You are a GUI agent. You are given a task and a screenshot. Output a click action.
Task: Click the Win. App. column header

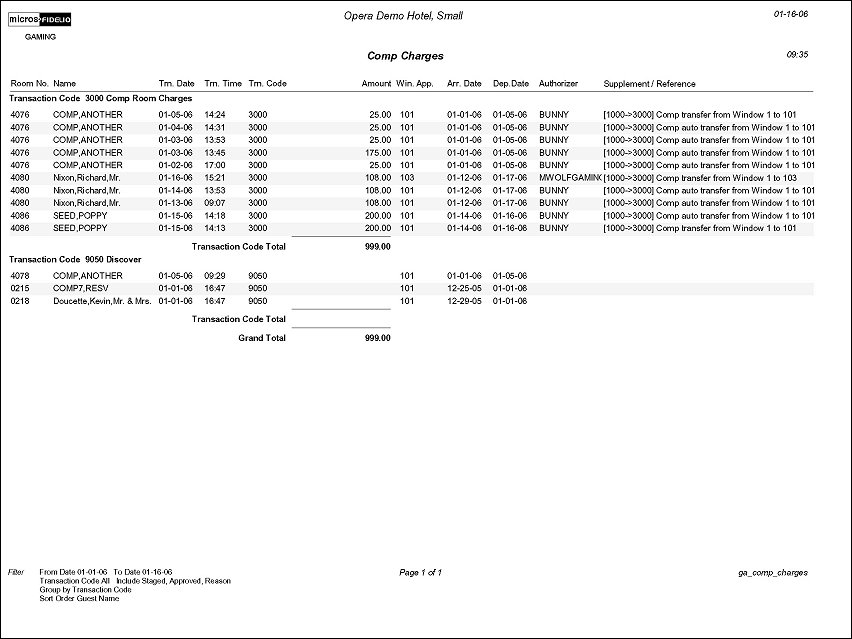(x=415, y=84)
